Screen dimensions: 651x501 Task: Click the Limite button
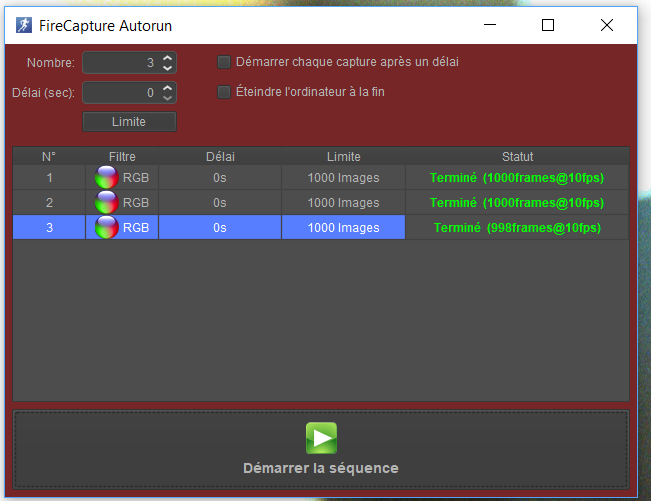click(129, 122)
